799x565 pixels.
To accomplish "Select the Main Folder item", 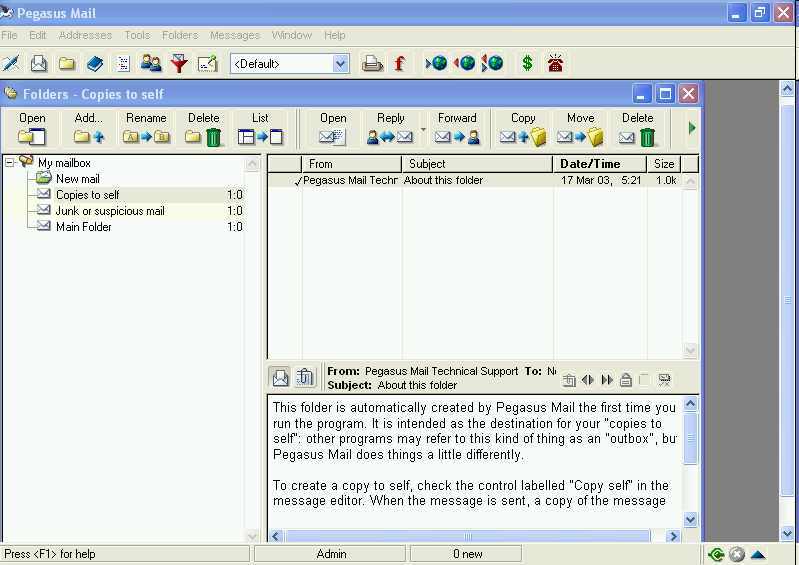I will (84, 227).
